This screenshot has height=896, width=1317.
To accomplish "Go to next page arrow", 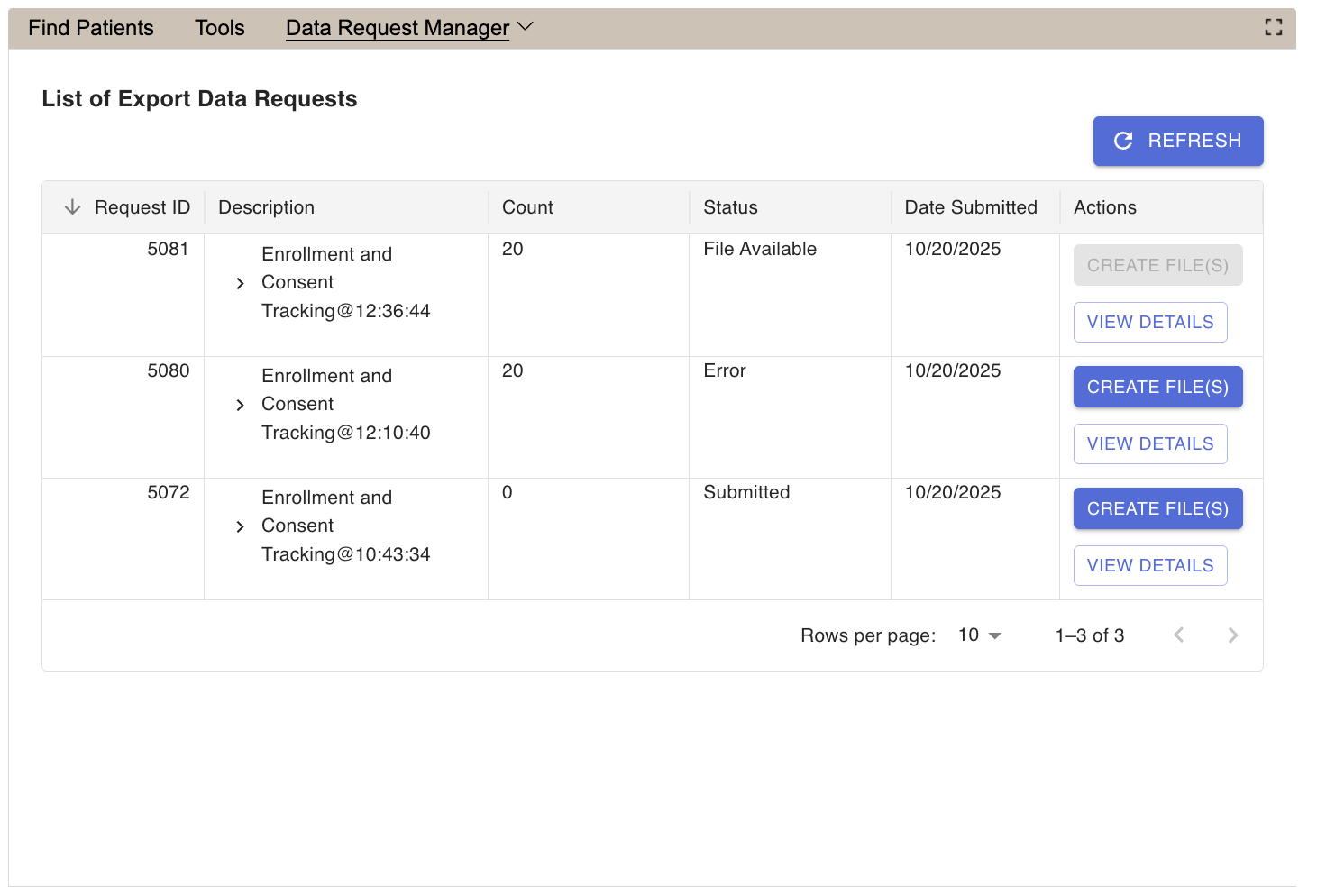I will tap(1232, 635).
